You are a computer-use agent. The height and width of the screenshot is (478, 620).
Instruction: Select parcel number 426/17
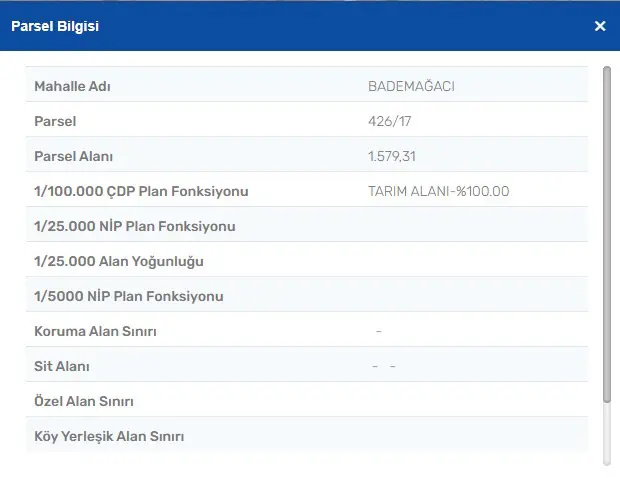pyautogui.click(x=389, y=121)
